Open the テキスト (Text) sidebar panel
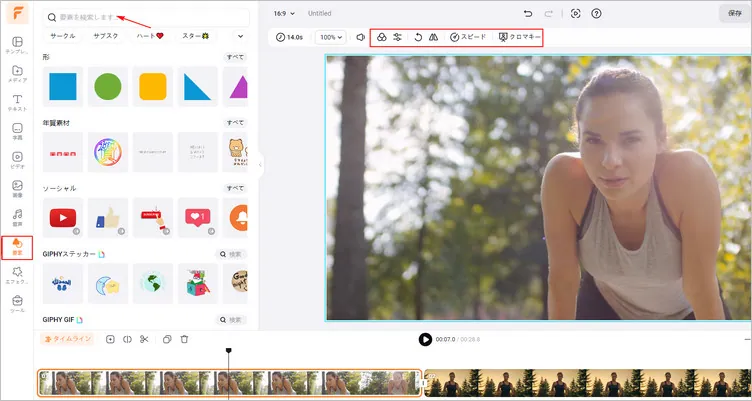The width and height of the screenshot is (752, 401). coord(17,103)
